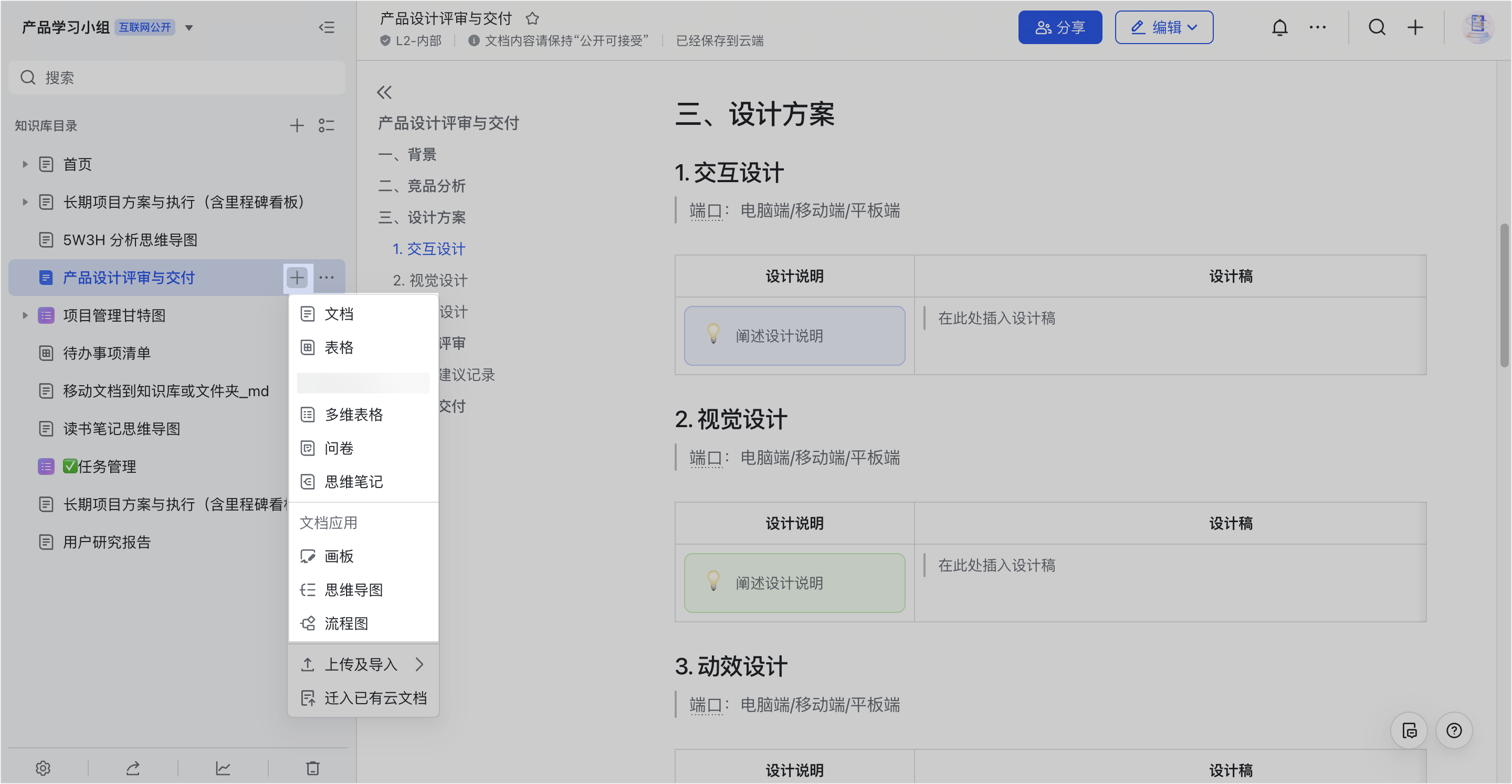Image resolution: width=1512 pixels, height=784 pixels.
Task: Open the more options for 产品设计评审与交付
Action: (x=327, y=278)
